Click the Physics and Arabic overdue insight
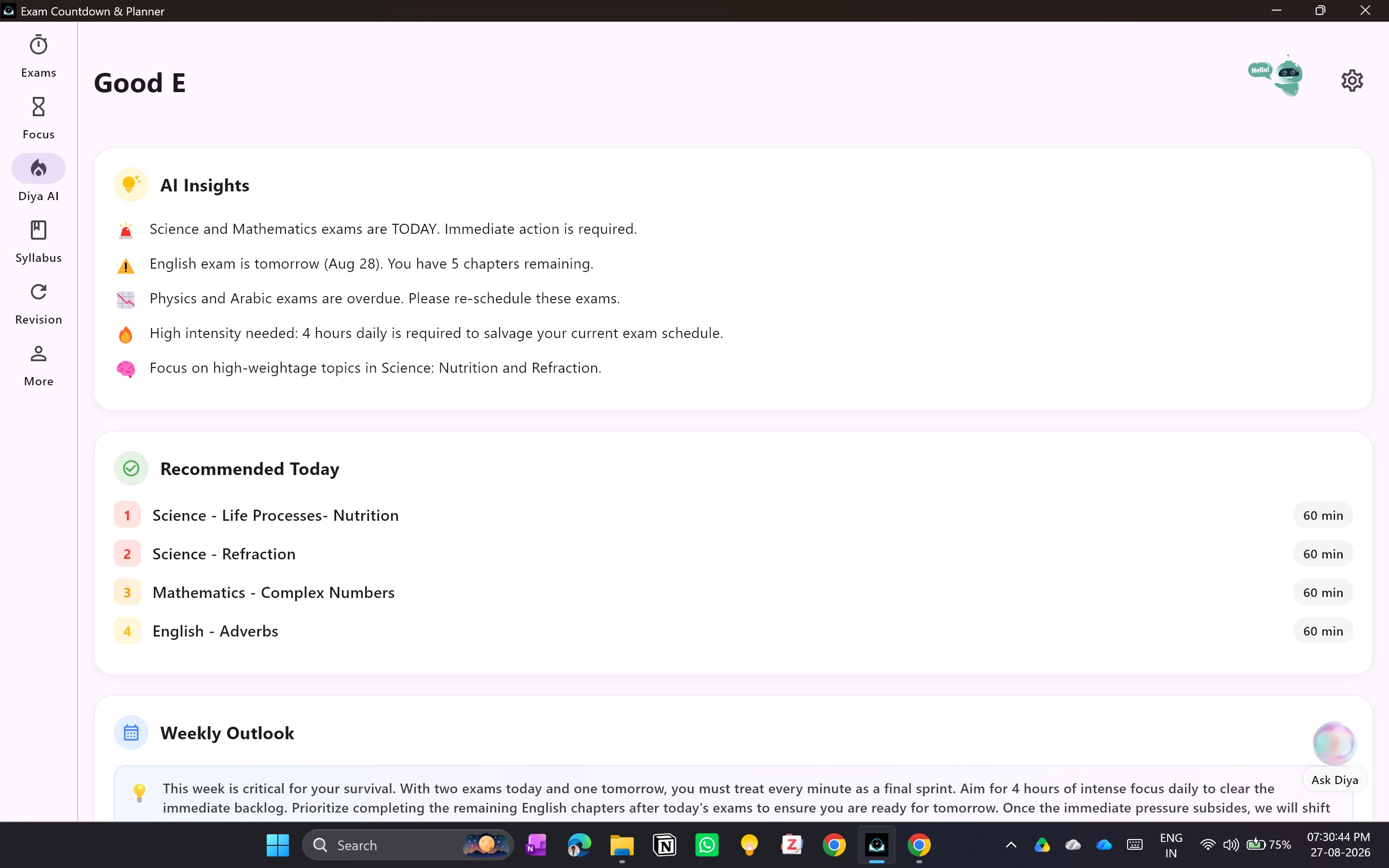Viewport: 1389px width, 868px height. click(384, 298)
